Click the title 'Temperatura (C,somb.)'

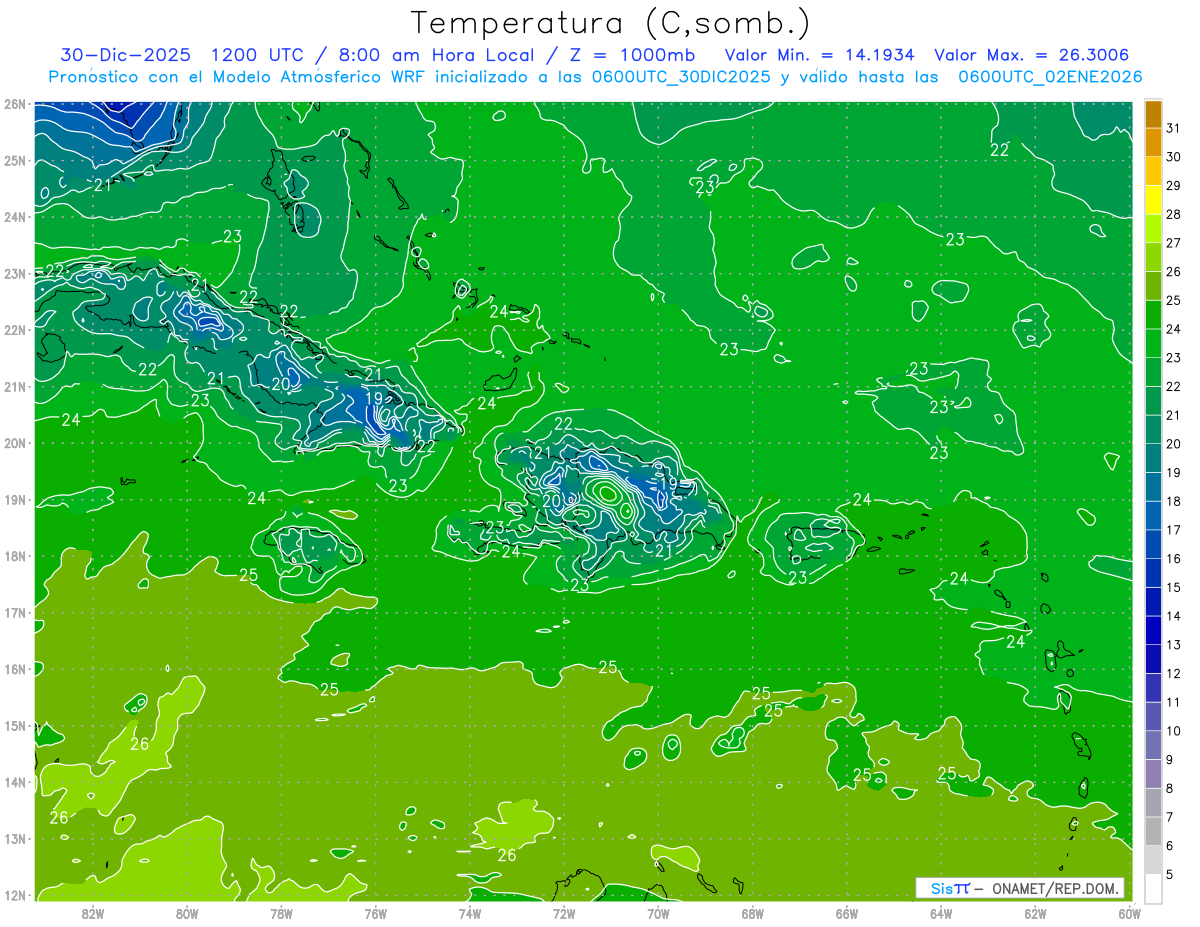[611, 24]
